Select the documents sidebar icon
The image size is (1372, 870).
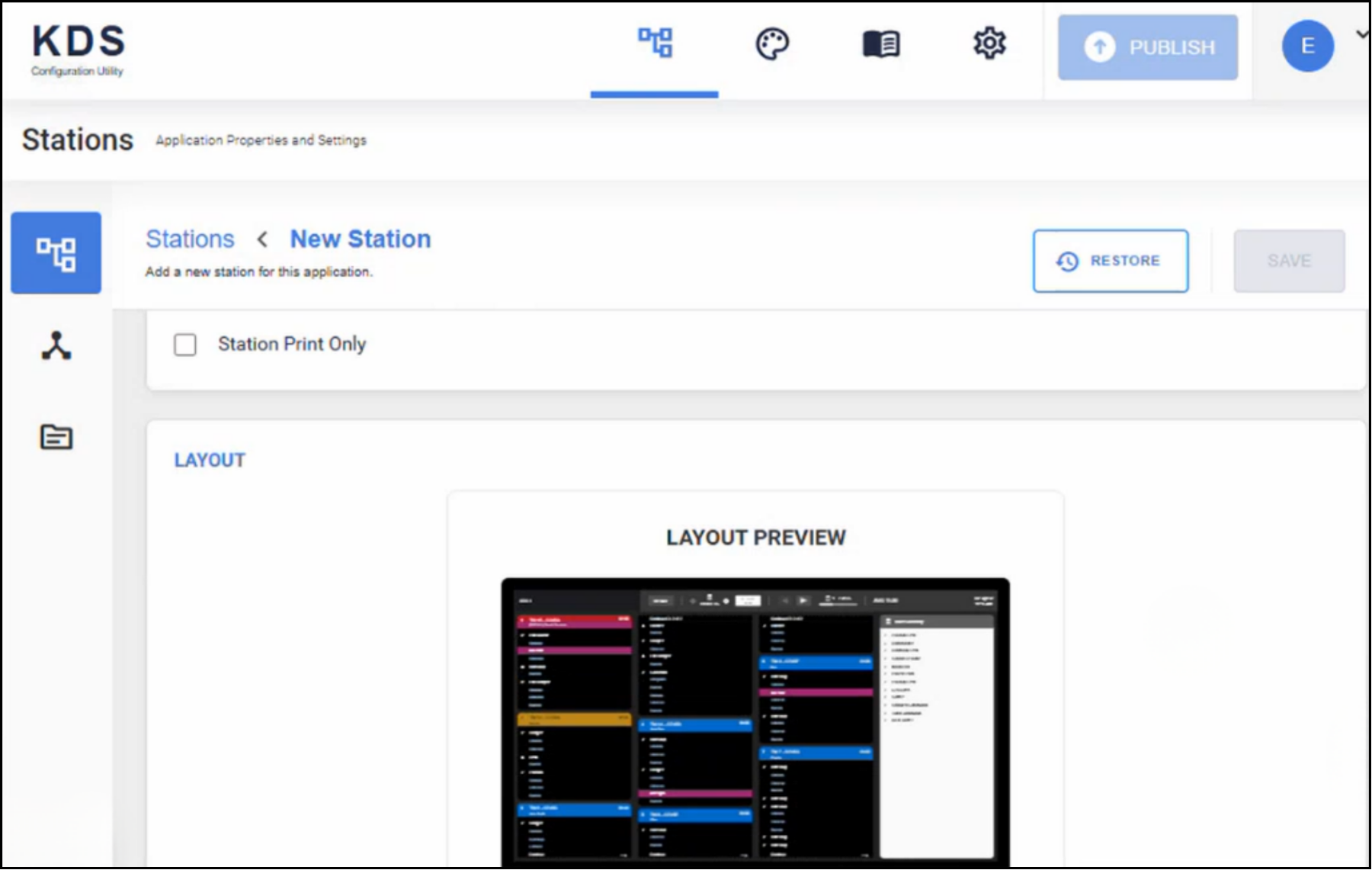point(56,437)
